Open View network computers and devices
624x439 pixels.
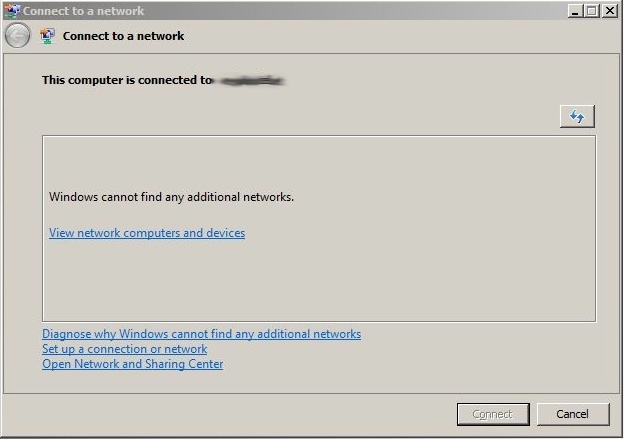coord(147,233)
